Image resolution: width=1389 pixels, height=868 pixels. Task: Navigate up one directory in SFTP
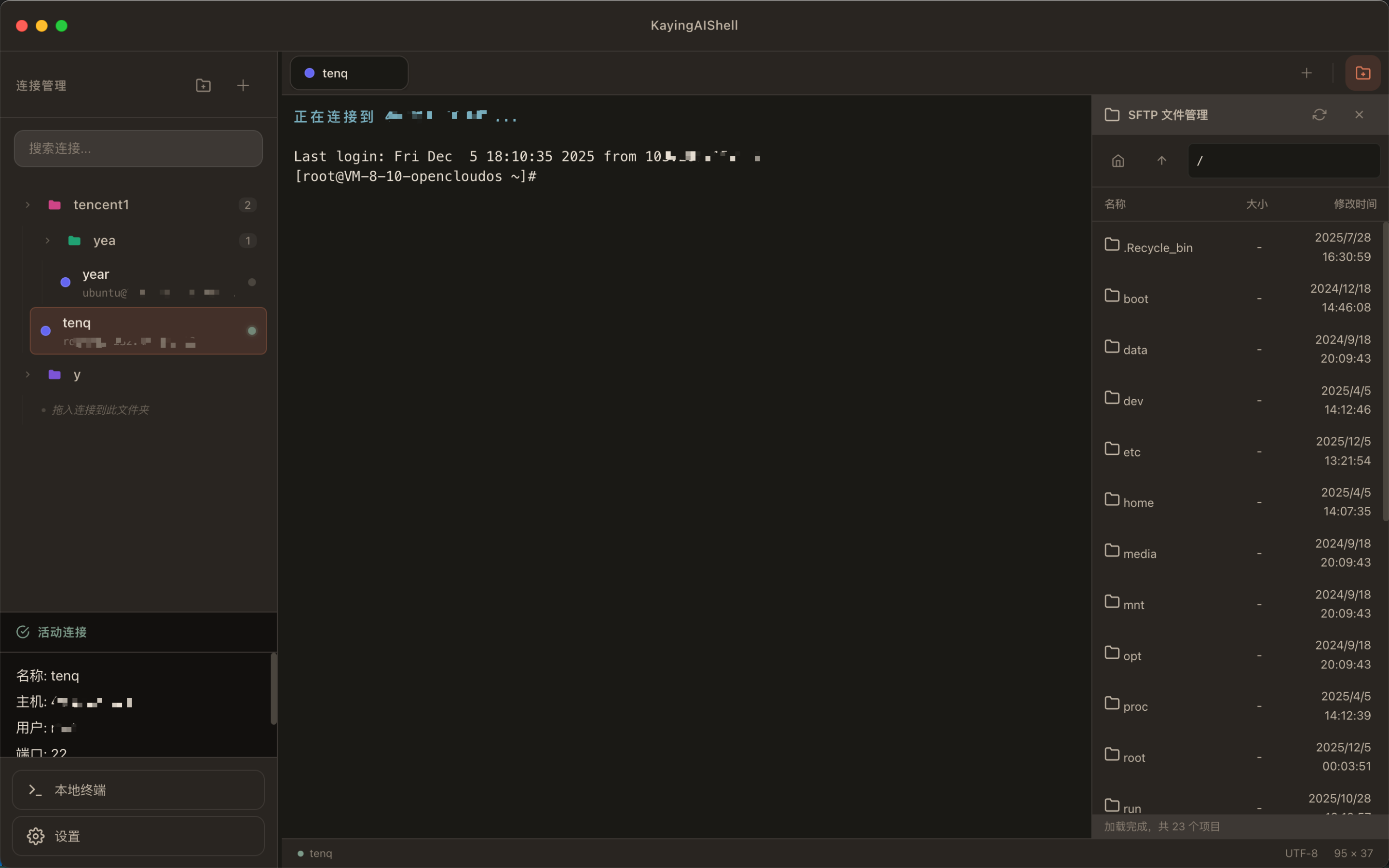click(x=1161, y=161)
